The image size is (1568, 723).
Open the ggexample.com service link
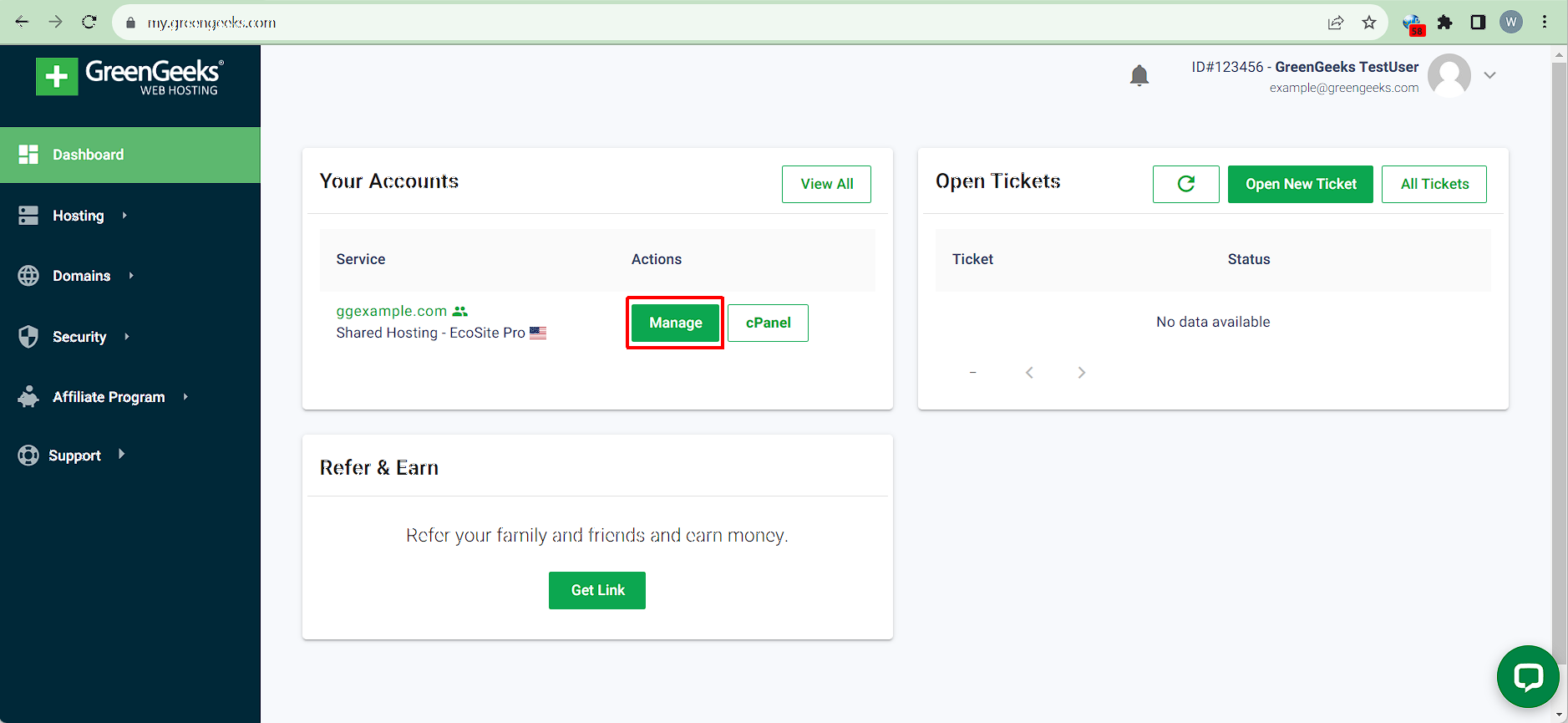pos(392,311)
